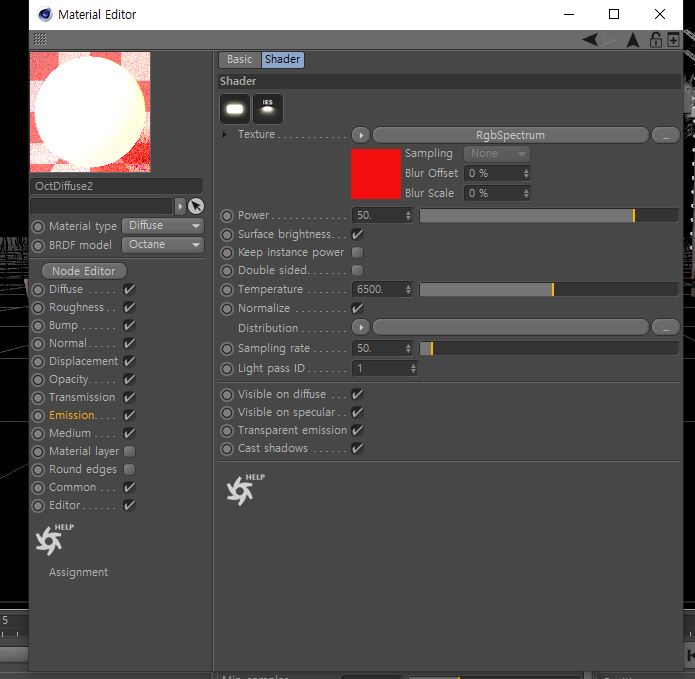Click the BRDF model animation dot

(x=39, y=246)
